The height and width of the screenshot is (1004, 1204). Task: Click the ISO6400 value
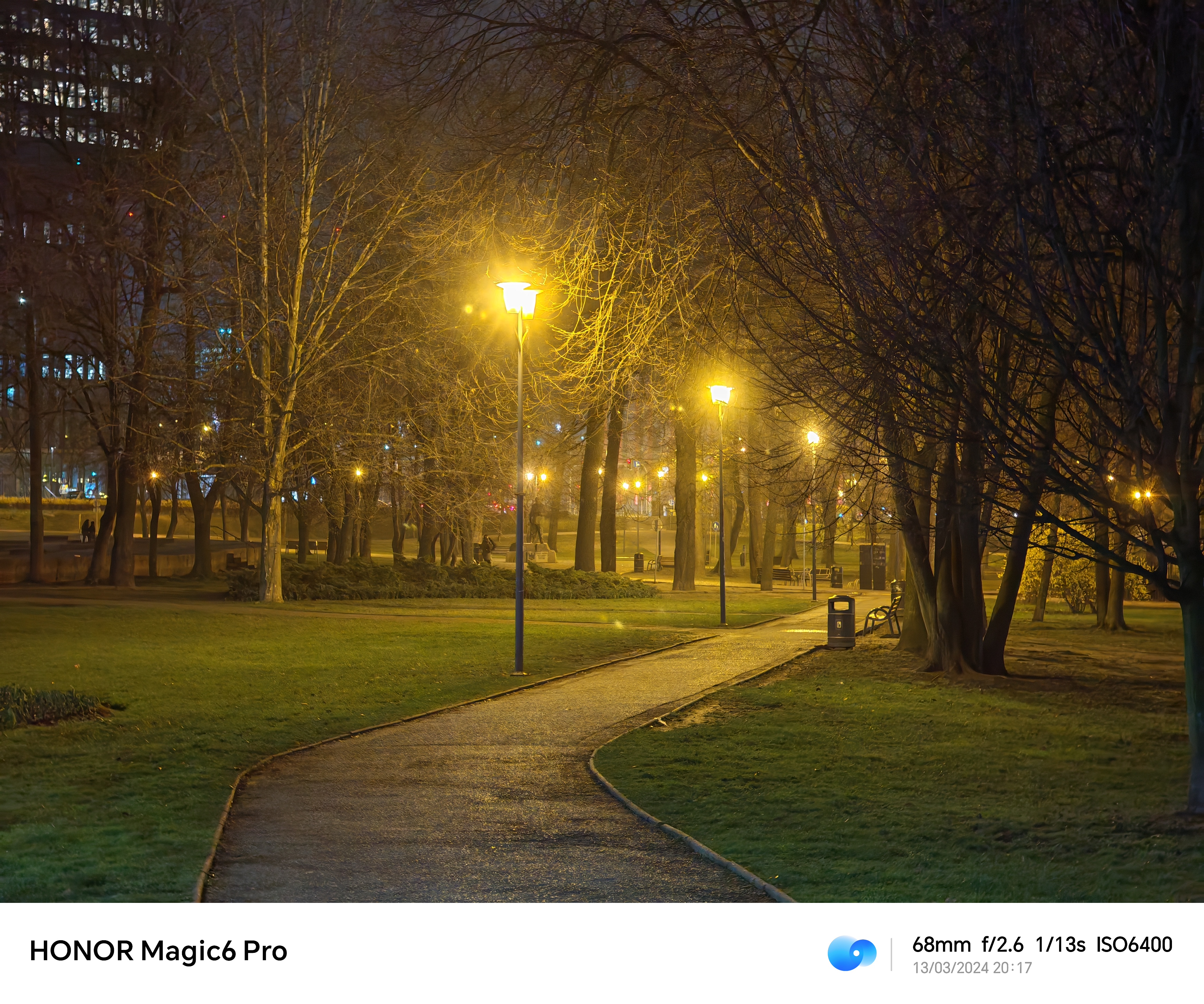click(1134, 944)
